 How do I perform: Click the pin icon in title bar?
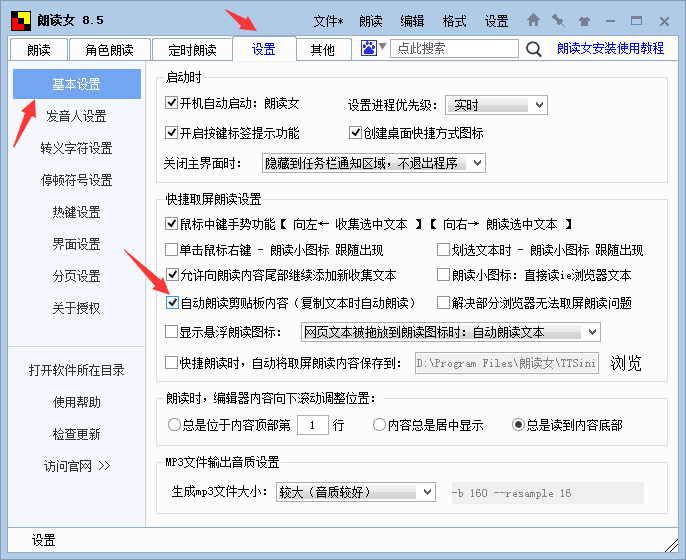558,20
